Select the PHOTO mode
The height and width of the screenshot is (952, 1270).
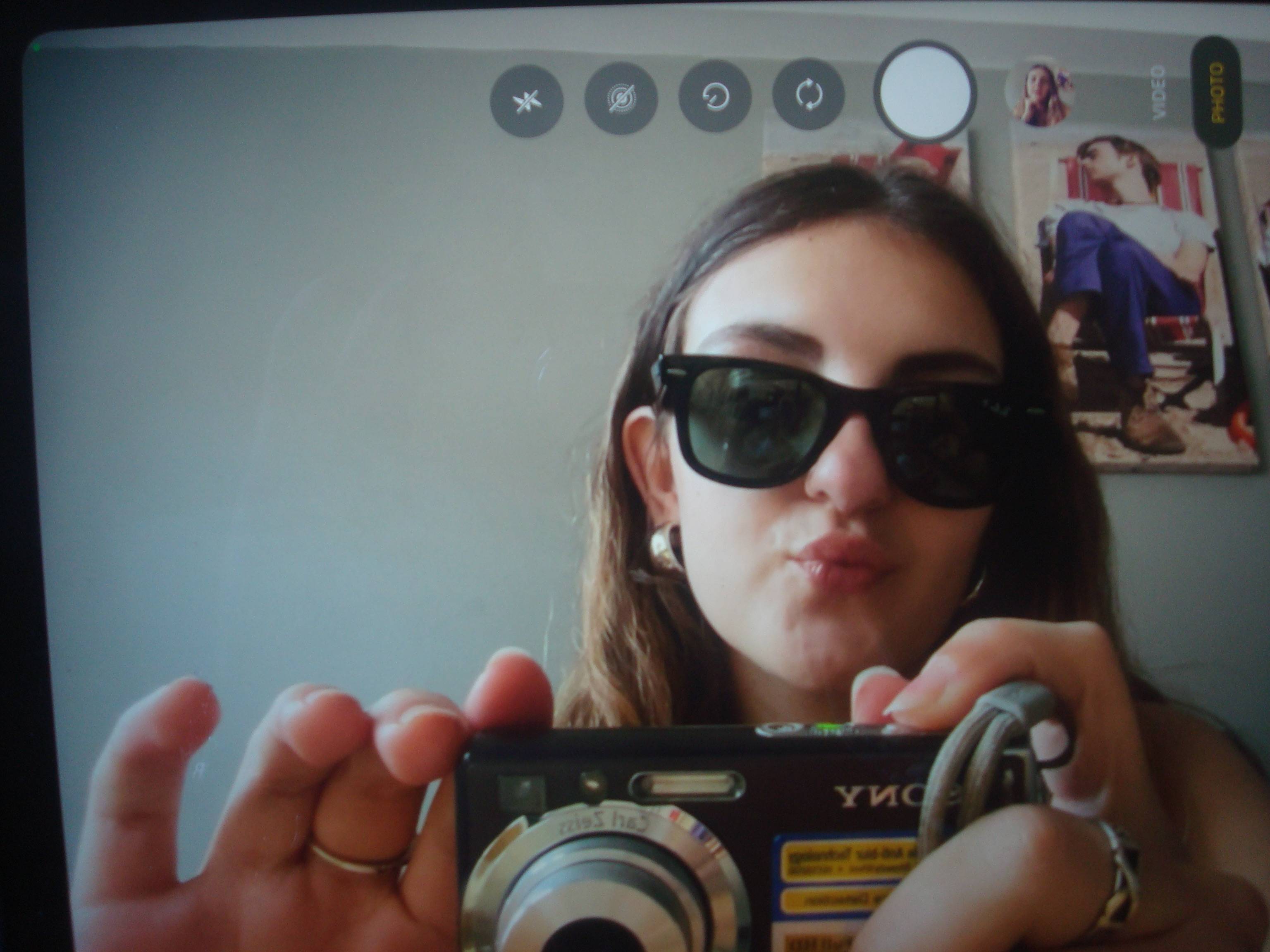tap(1217, 92)
